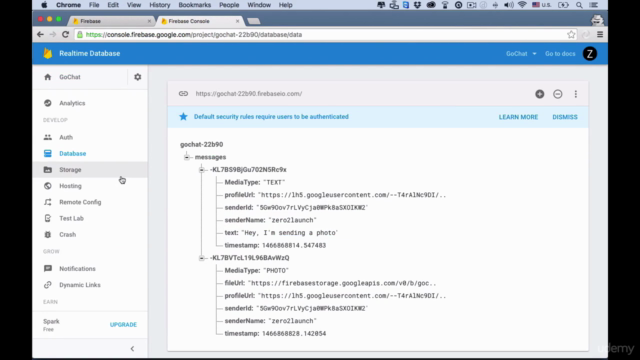
Task: Collapse the sidebar with chevron arrow
Action: tap(132, 349)
